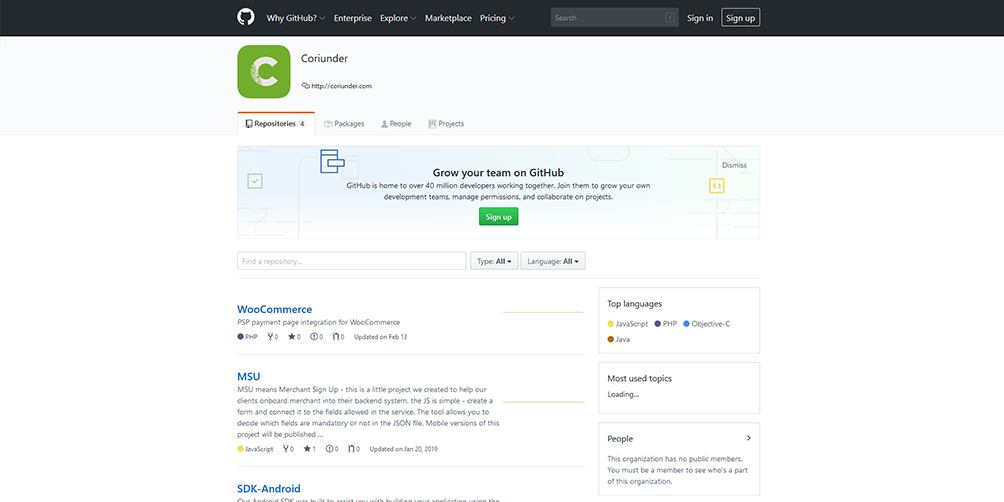This screenshot has height=502, width=1004.
Task: Expand the People panel chevron
Action: pyautogui.click(x=749, y=439)
